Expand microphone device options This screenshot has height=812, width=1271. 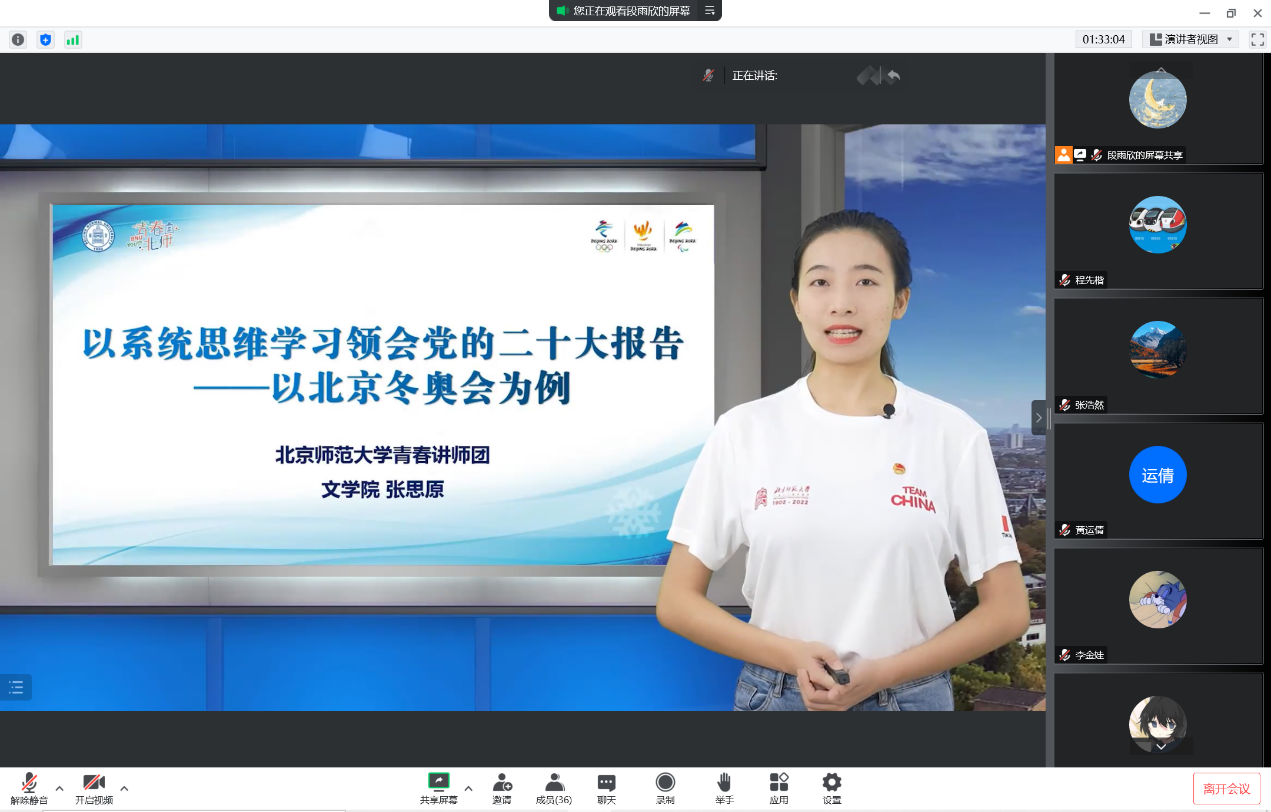click(x=58, y=790)
